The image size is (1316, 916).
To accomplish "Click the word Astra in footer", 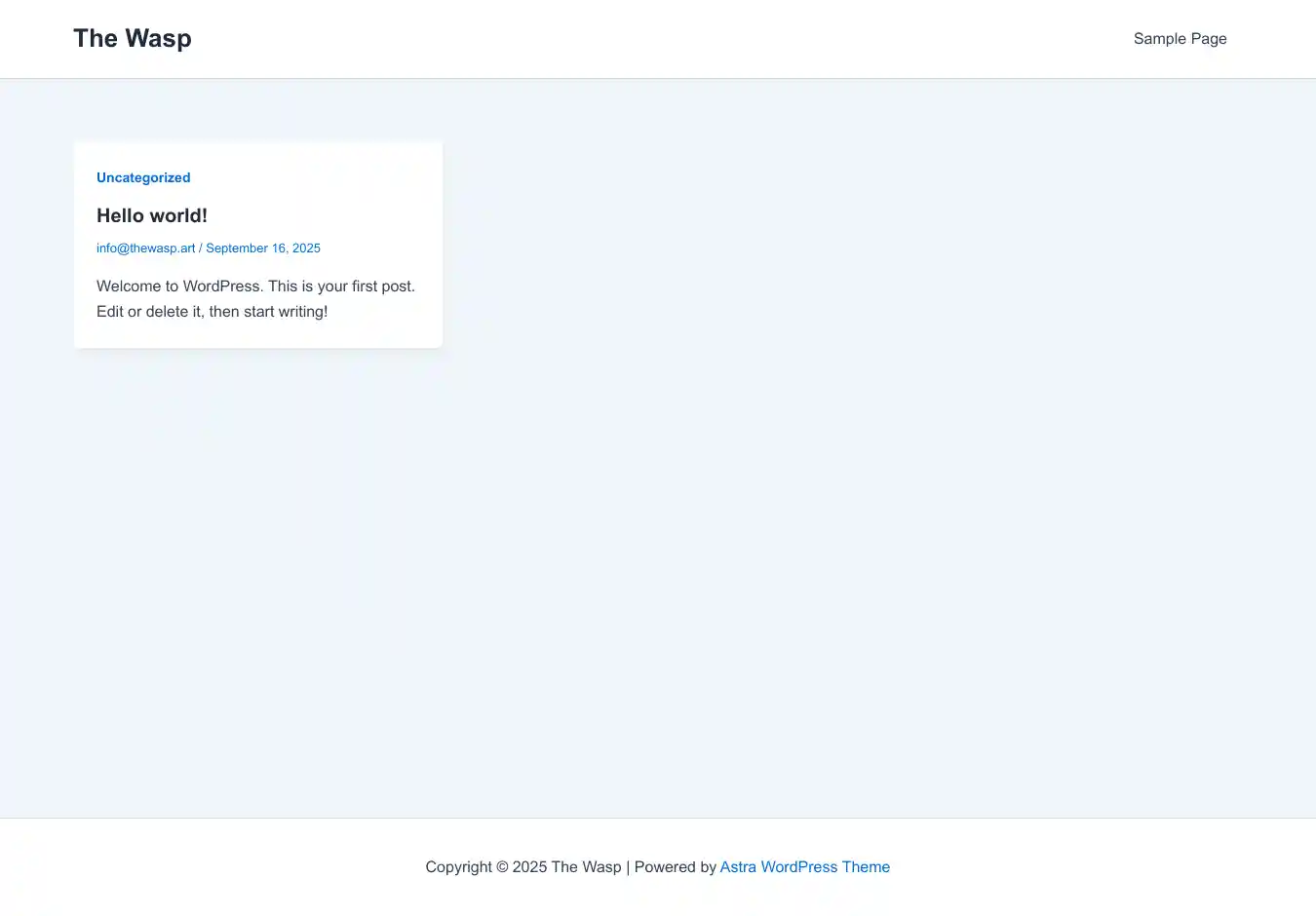I will (x=738, y=867).
